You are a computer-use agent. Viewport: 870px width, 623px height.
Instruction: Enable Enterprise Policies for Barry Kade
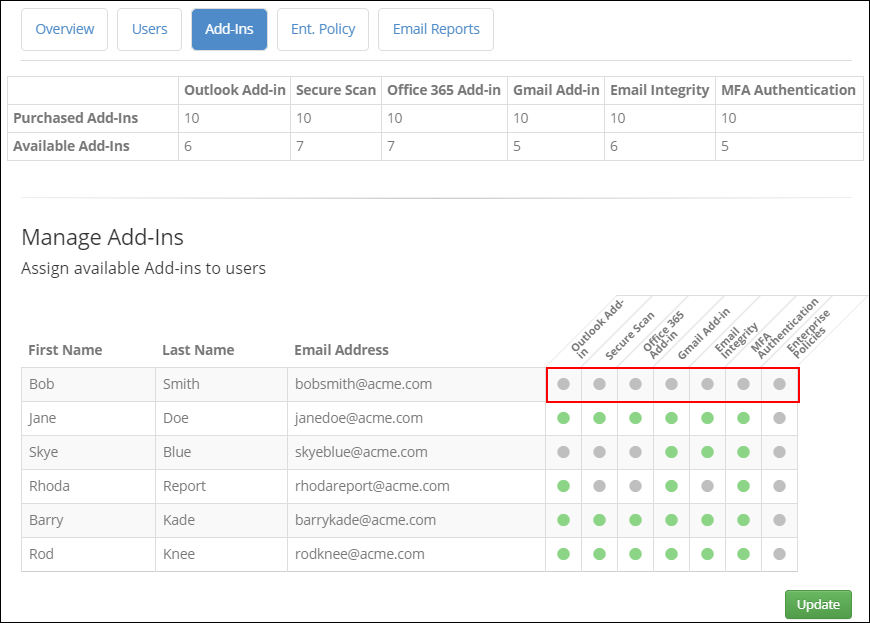point(780,520)
